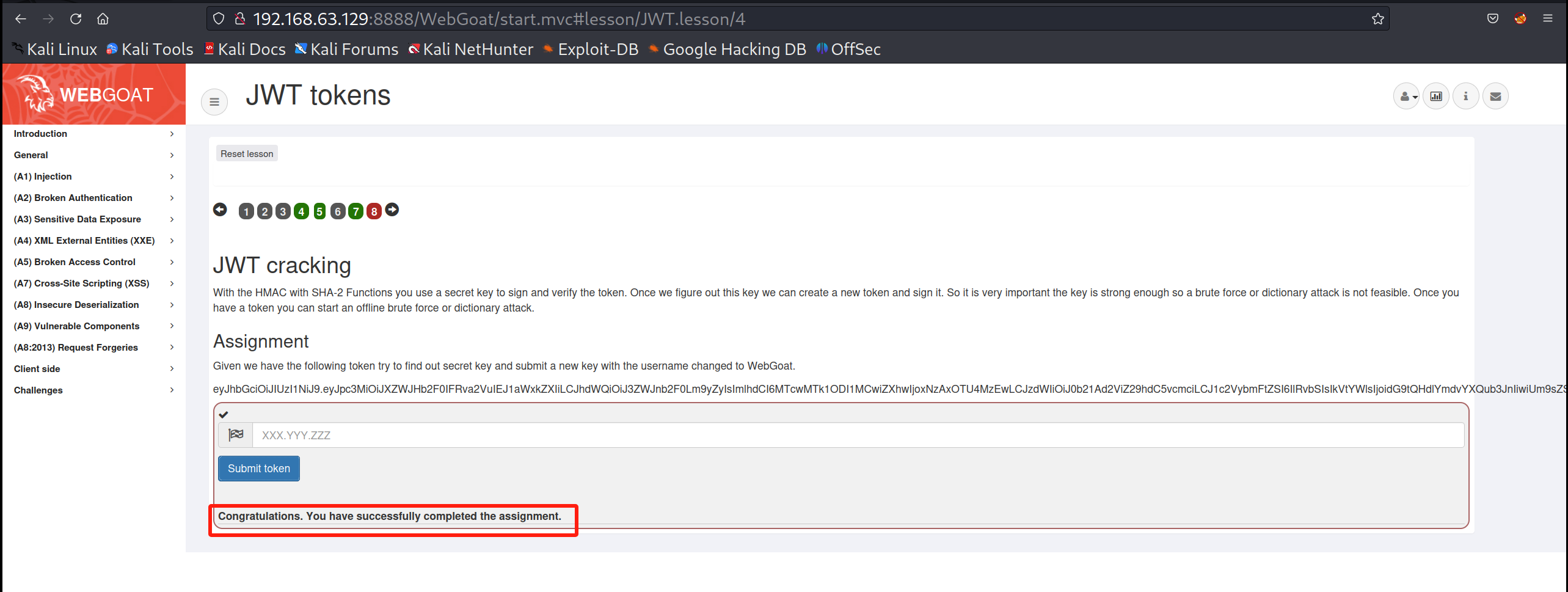The height and width of the screenshot is (592, 1568).
Task: Expand (A2) Broken Authentication menu
Action: (93, 198)
